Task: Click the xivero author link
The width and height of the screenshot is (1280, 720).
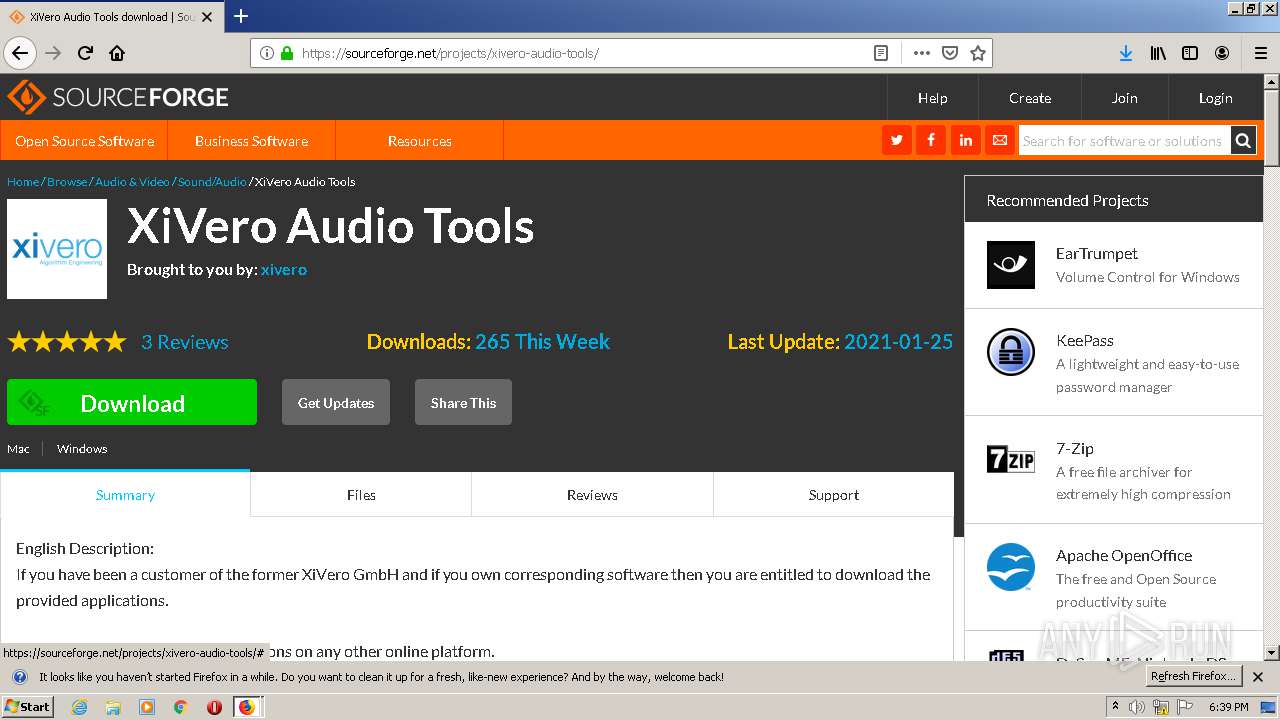Action: point(284,270)
